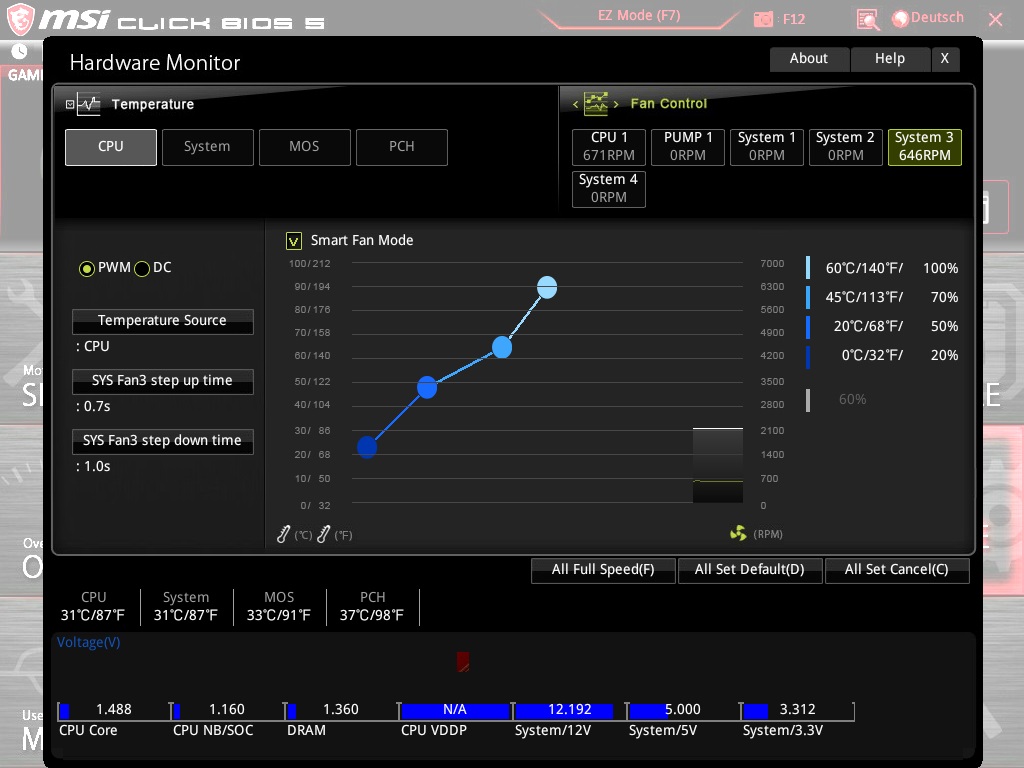This screenshot has width=1024, height=768.
Task: Close the BIOS with the red X
Action: click(996, 20)
